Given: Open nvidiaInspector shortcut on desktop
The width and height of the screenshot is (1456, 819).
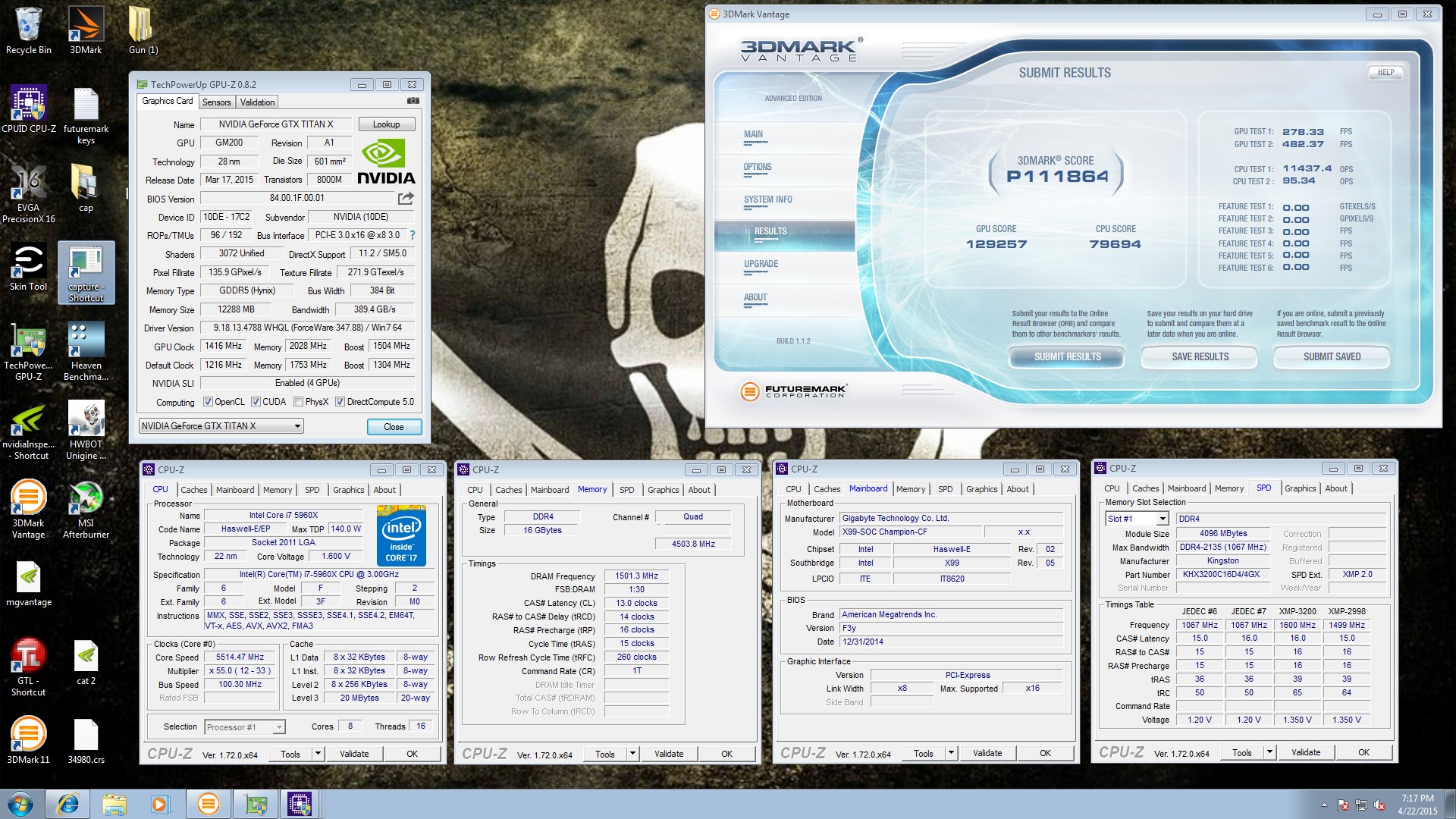Looking at the screenshot, I should pyautogui.click(x=29, y=431).
